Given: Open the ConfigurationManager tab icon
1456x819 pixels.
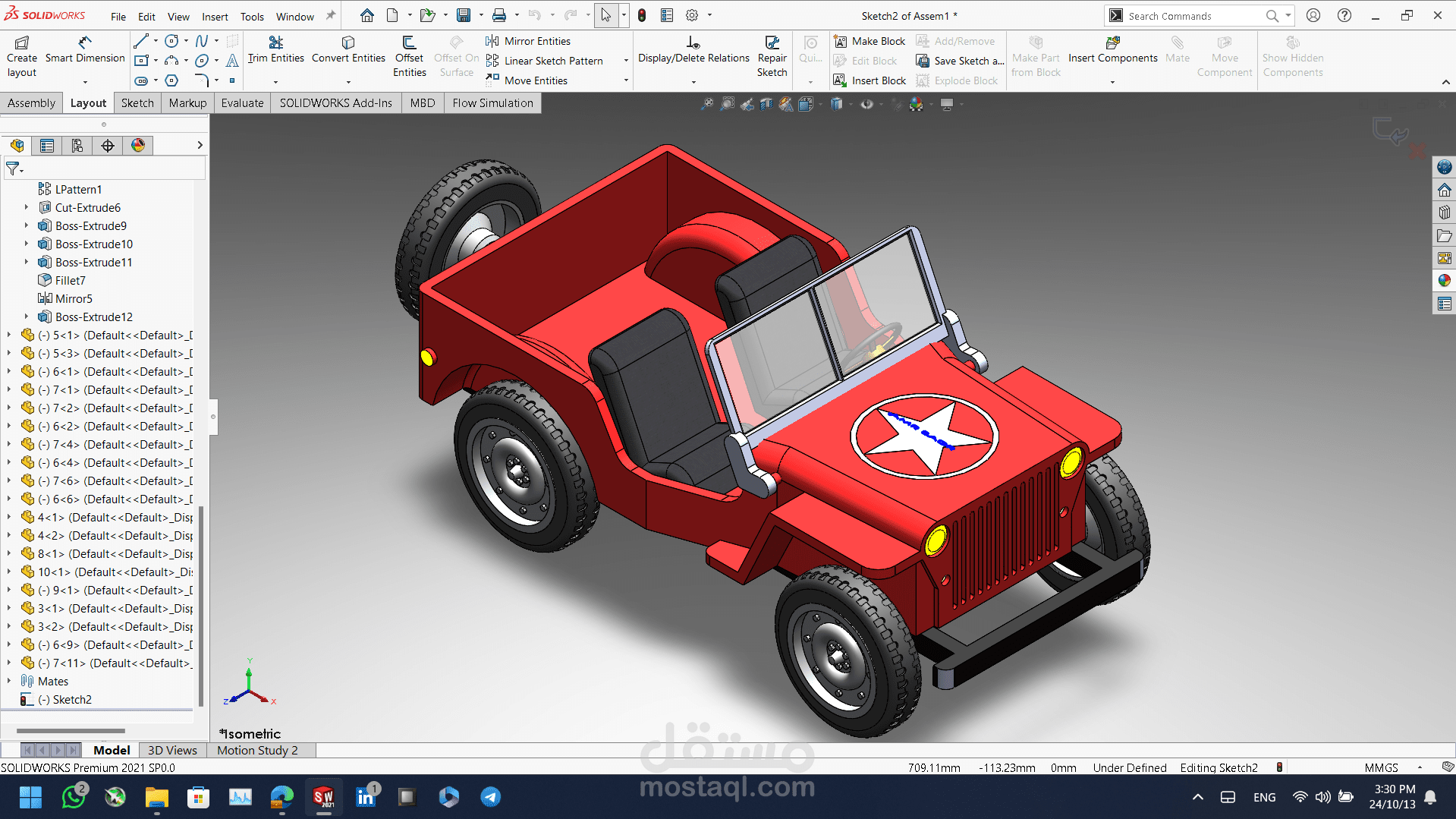Looking at the screenshot, I should coord(77,146).
